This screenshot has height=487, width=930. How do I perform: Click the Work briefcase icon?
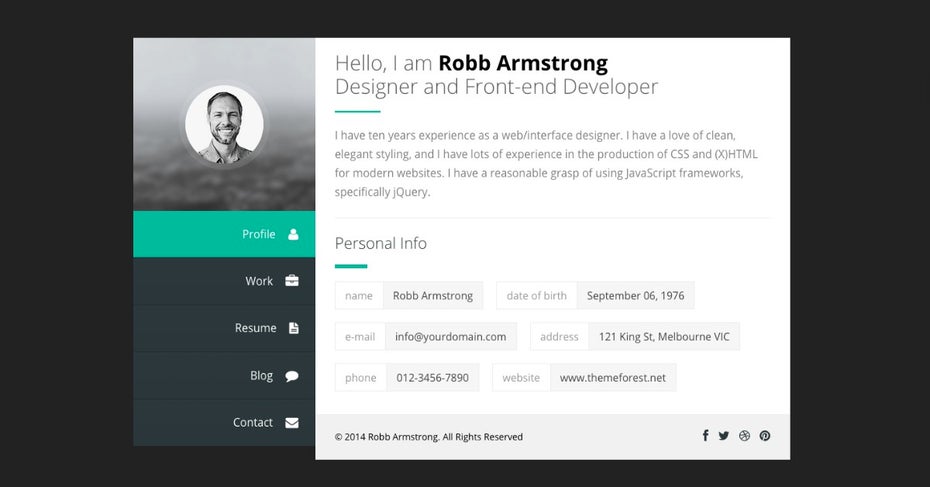(292, 281)
